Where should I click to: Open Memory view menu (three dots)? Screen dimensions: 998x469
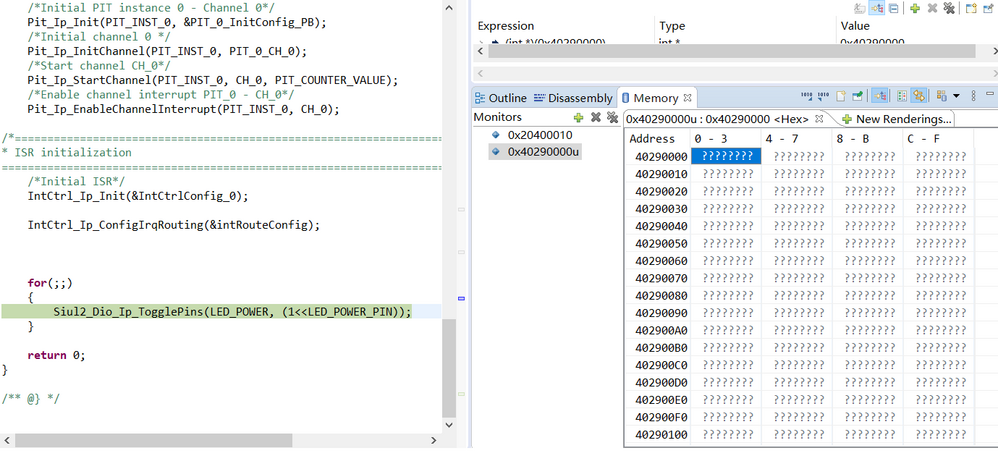973,95
